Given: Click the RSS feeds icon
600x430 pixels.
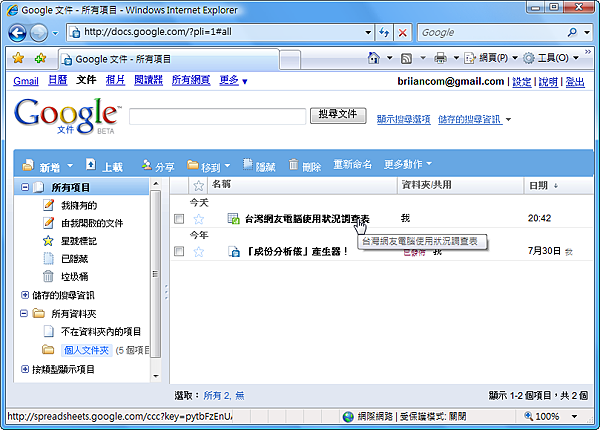Looking at the screenshot, I should pos(406,59).
